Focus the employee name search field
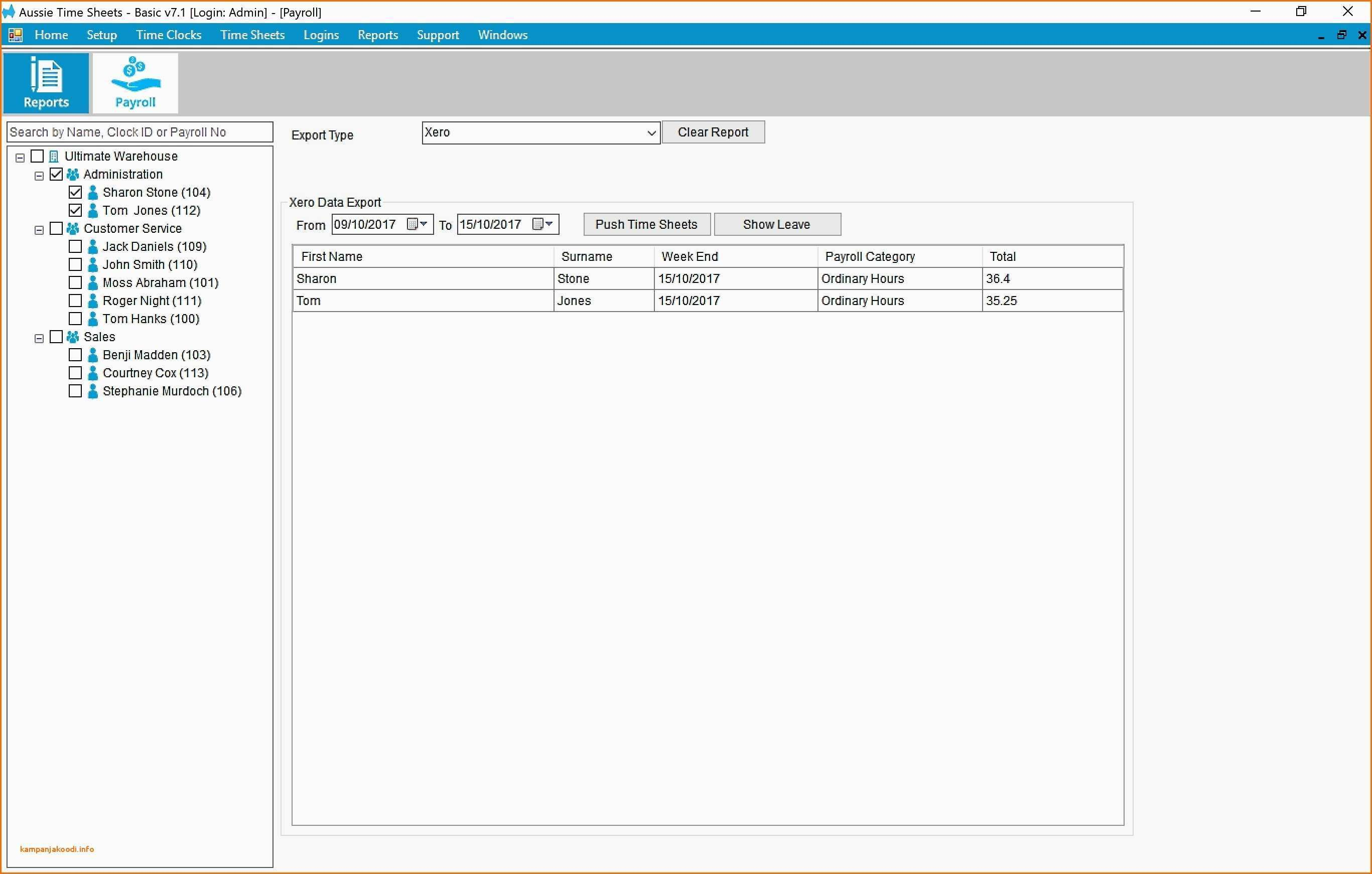The width and height of the screenshot is (1372, 874). point(140,132)
